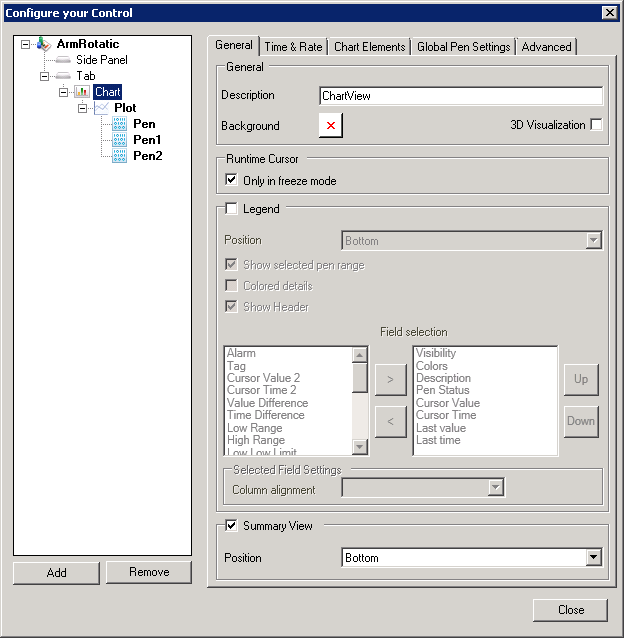The height and width of the screenshot is (638, 624).
Task: Click the Plot node icon
Action: pyautogui.click(x=101, y=108)
